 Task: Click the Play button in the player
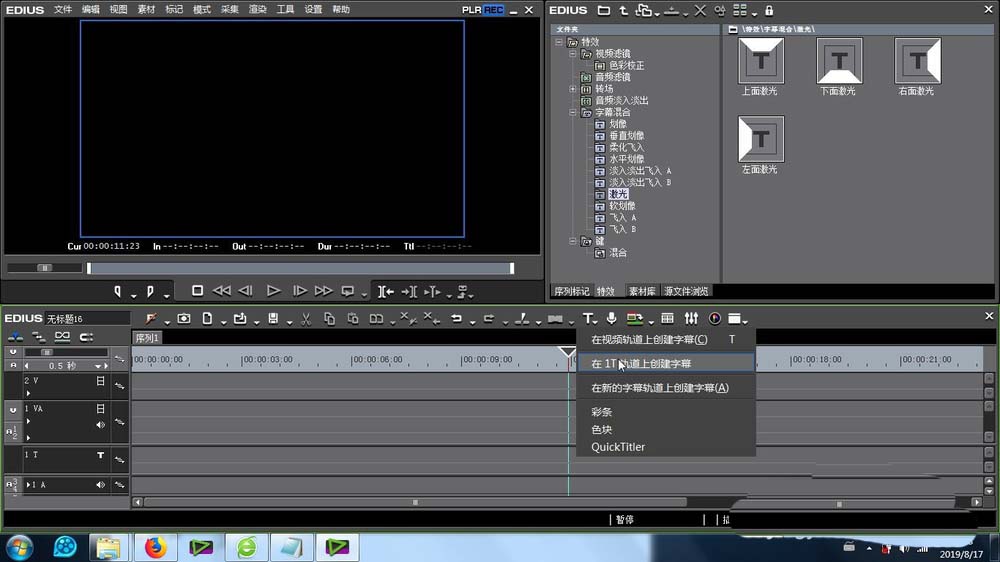click(x=273, y=291)
